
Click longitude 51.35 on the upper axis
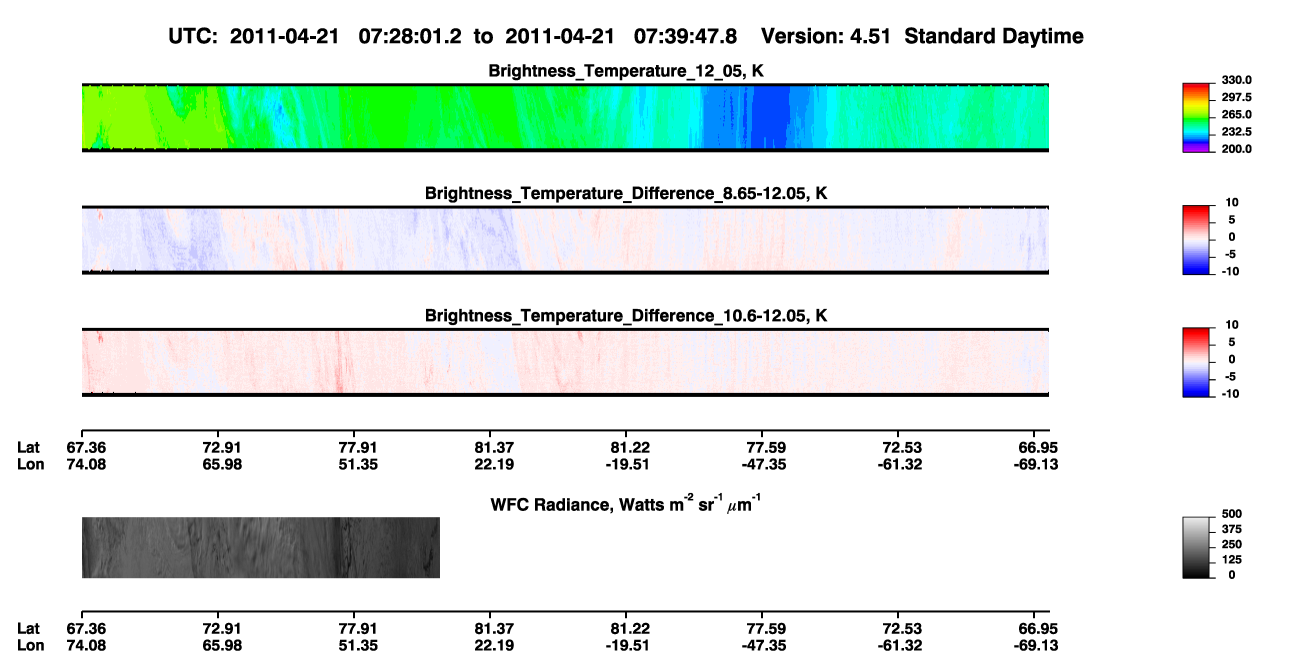358,464
